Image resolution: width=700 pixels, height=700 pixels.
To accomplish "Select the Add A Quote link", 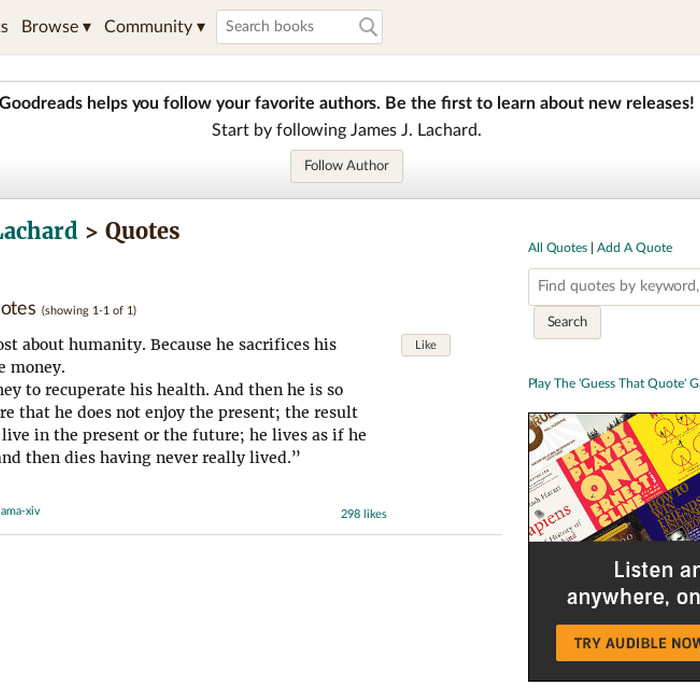I will [x=634, y=247].
